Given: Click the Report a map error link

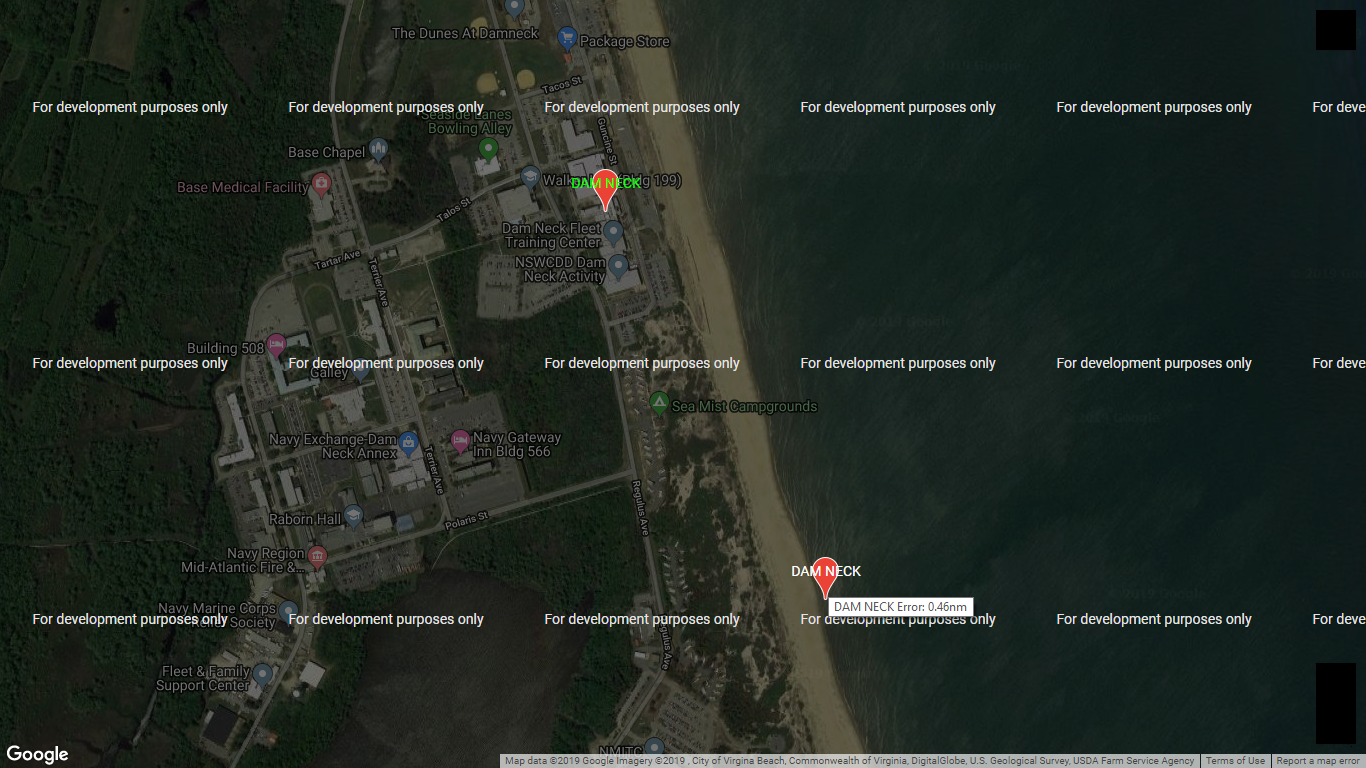Looking at the screenshot, I should pyautogui.click(x=1318, y=761).
